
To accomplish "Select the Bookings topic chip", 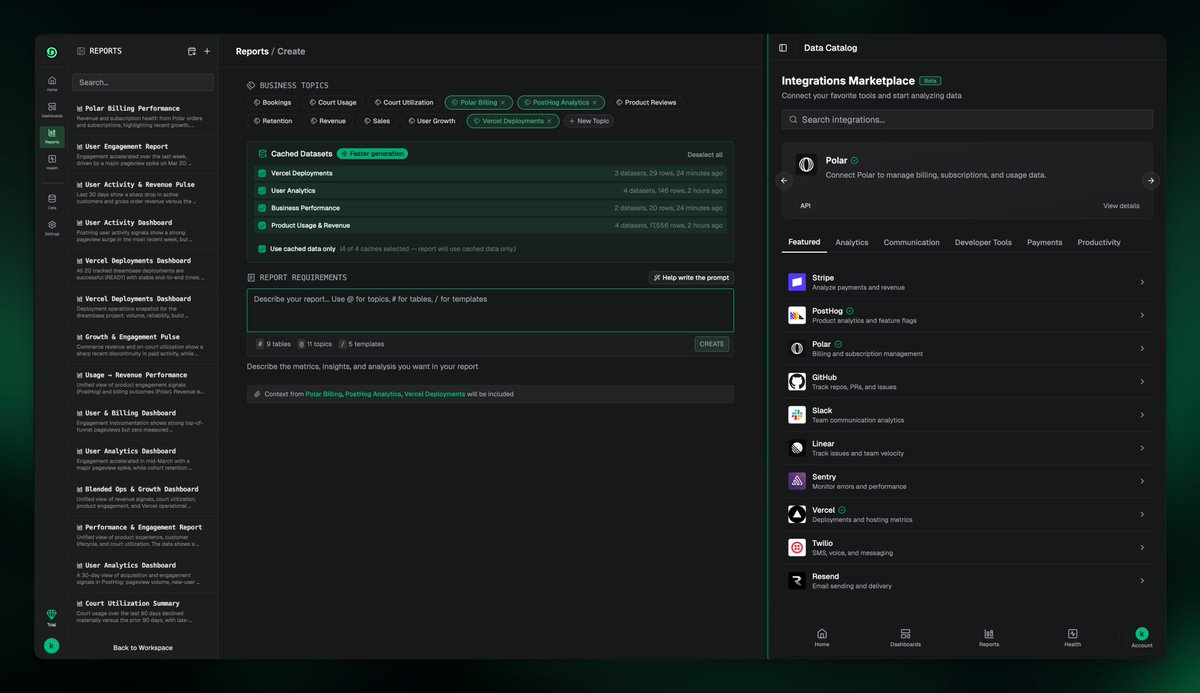I will coord(272,102).
